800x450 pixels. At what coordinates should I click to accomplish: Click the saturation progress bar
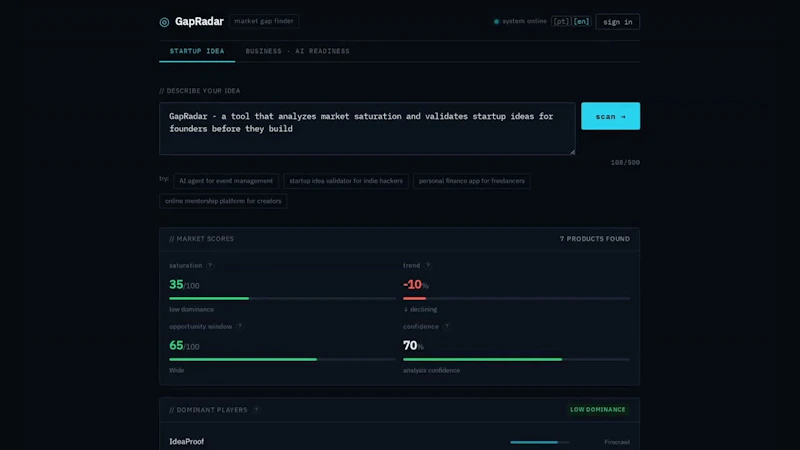click(x=282, y=298)
